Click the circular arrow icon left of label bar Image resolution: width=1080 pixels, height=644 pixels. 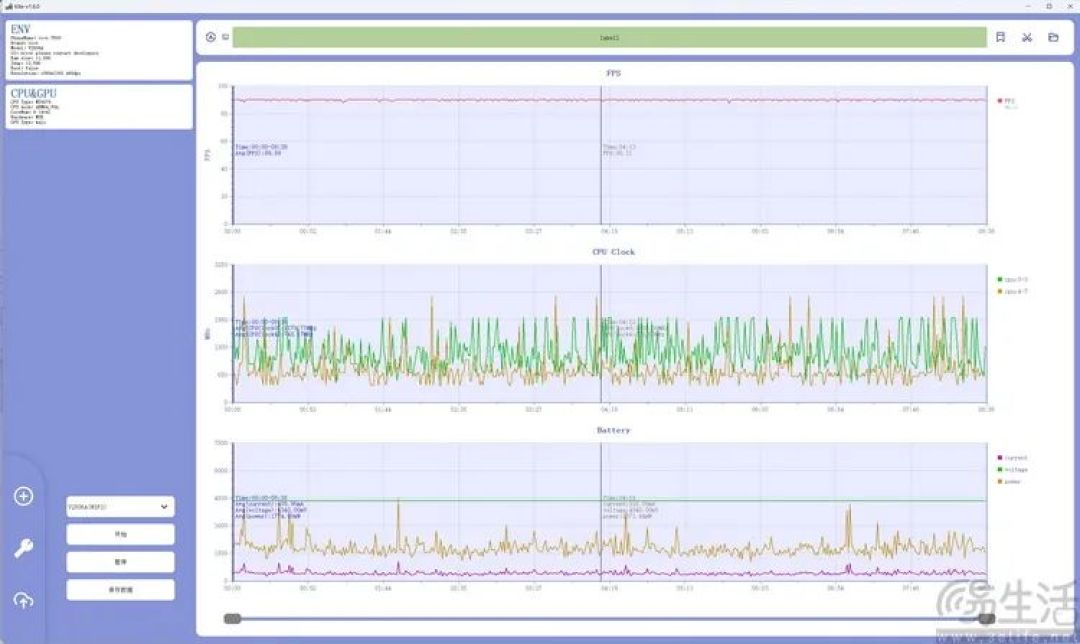click(211, 37)
